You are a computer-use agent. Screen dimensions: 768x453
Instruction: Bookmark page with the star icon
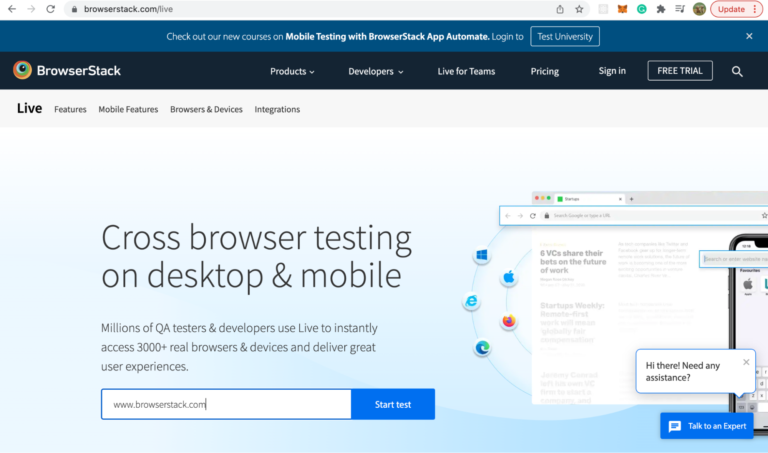[579, 9]
